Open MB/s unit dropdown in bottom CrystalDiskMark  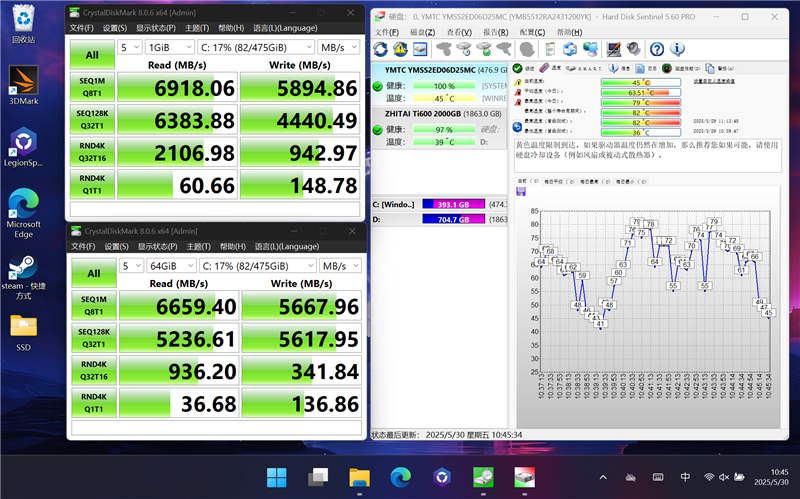pos(339,266)
